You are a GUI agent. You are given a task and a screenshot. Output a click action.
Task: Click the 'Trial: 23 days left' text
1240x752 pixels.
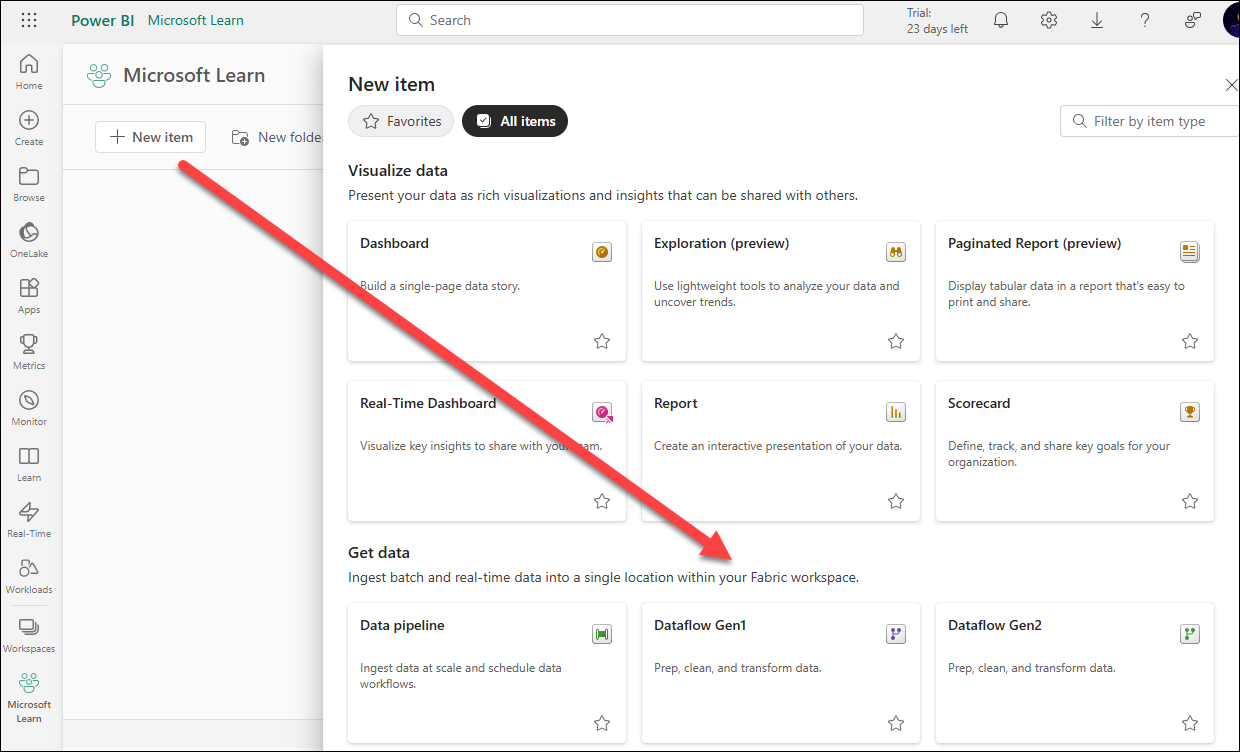[937, 21]
